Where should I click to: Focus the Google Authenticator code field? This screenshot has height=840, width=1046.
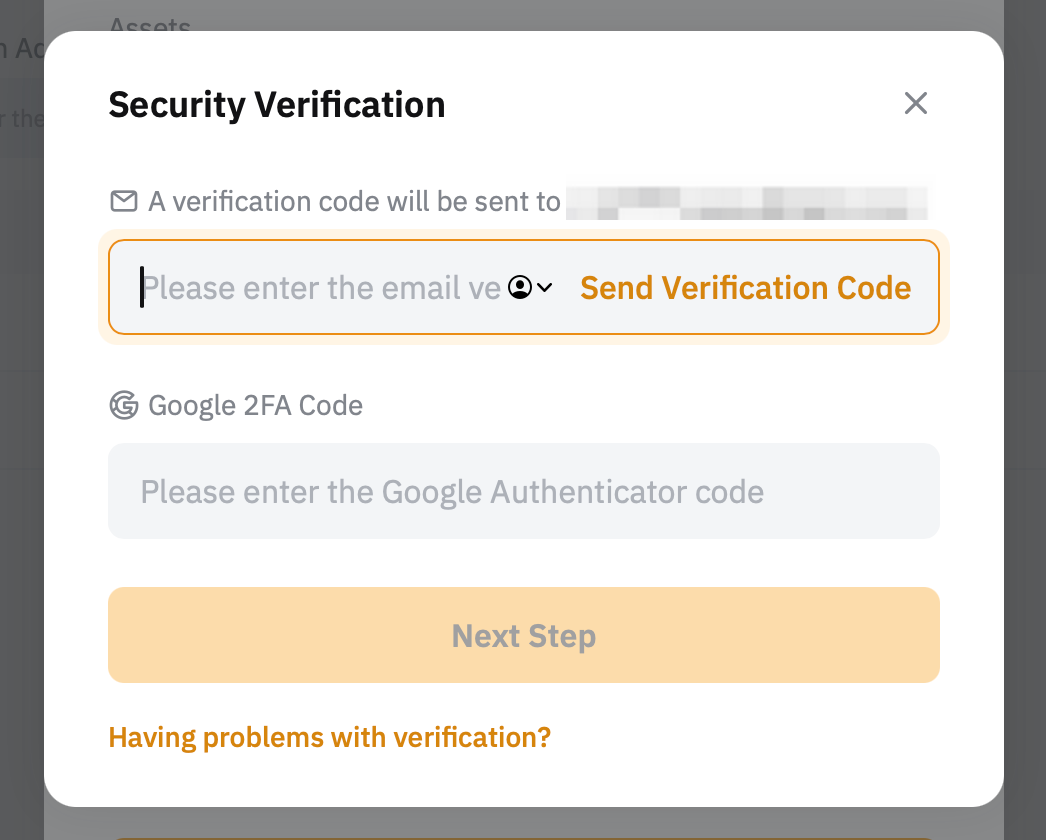[524, 491]
